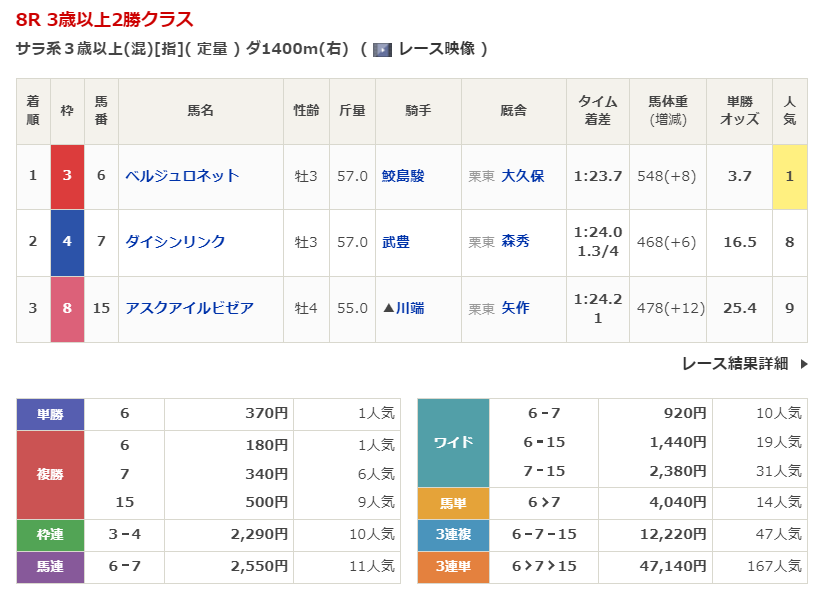
Task: Open trainer 矢作 stable page
Action: point(515,308)
